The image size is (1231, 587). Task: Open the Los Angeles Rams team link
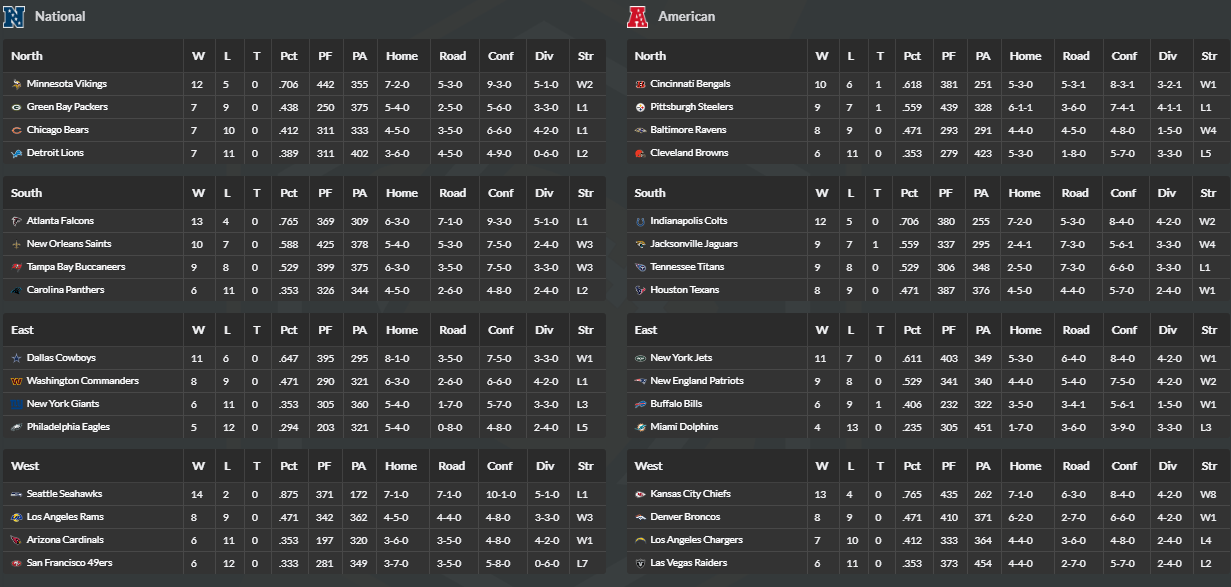[65, 517]
